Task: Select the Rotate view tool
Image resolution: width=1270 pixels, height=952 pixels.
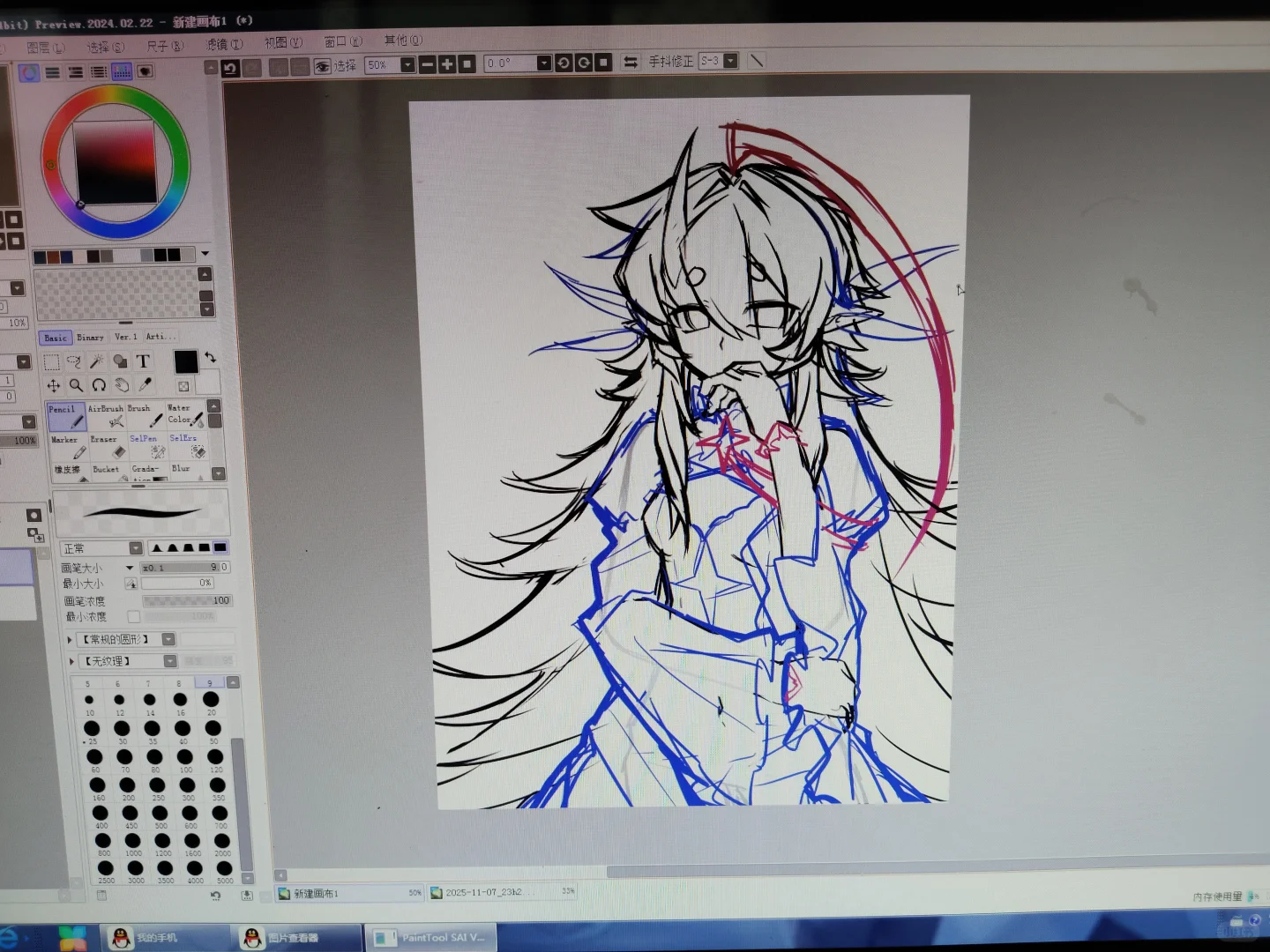Action: tap(99, 385)
